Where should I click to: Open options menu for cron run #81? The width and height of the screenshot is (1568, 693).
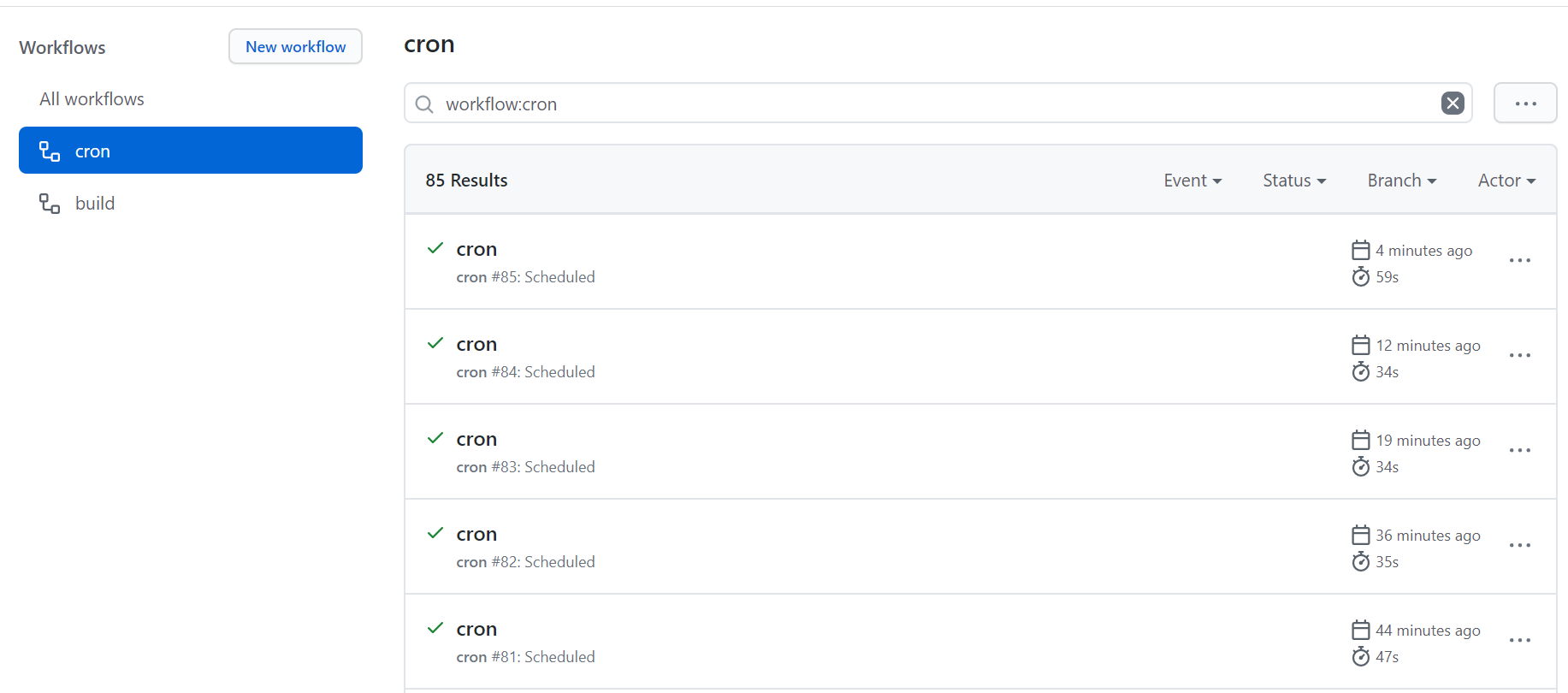[x=1519, y=640]
